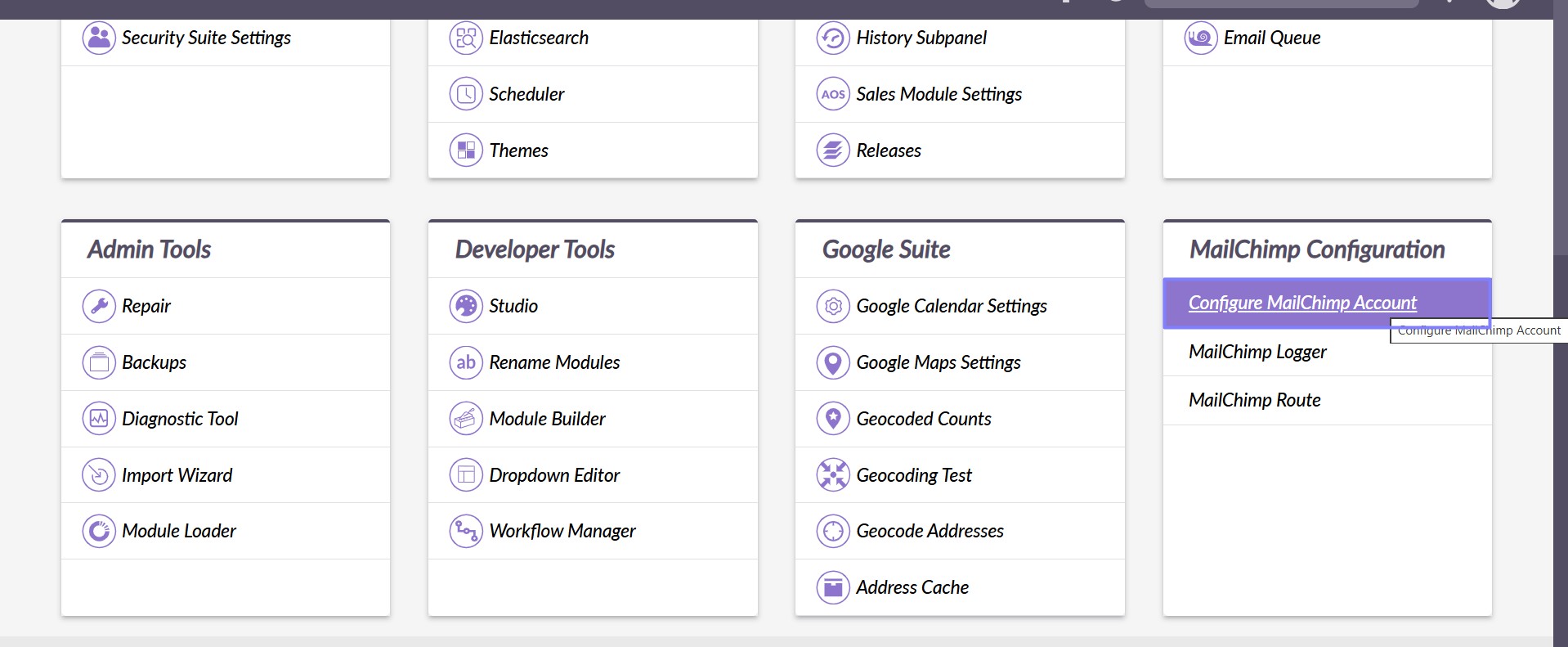The height and width of the screenshot is (647, 1568).
Task: Click the Repair wrench icon
Action: 99,306
